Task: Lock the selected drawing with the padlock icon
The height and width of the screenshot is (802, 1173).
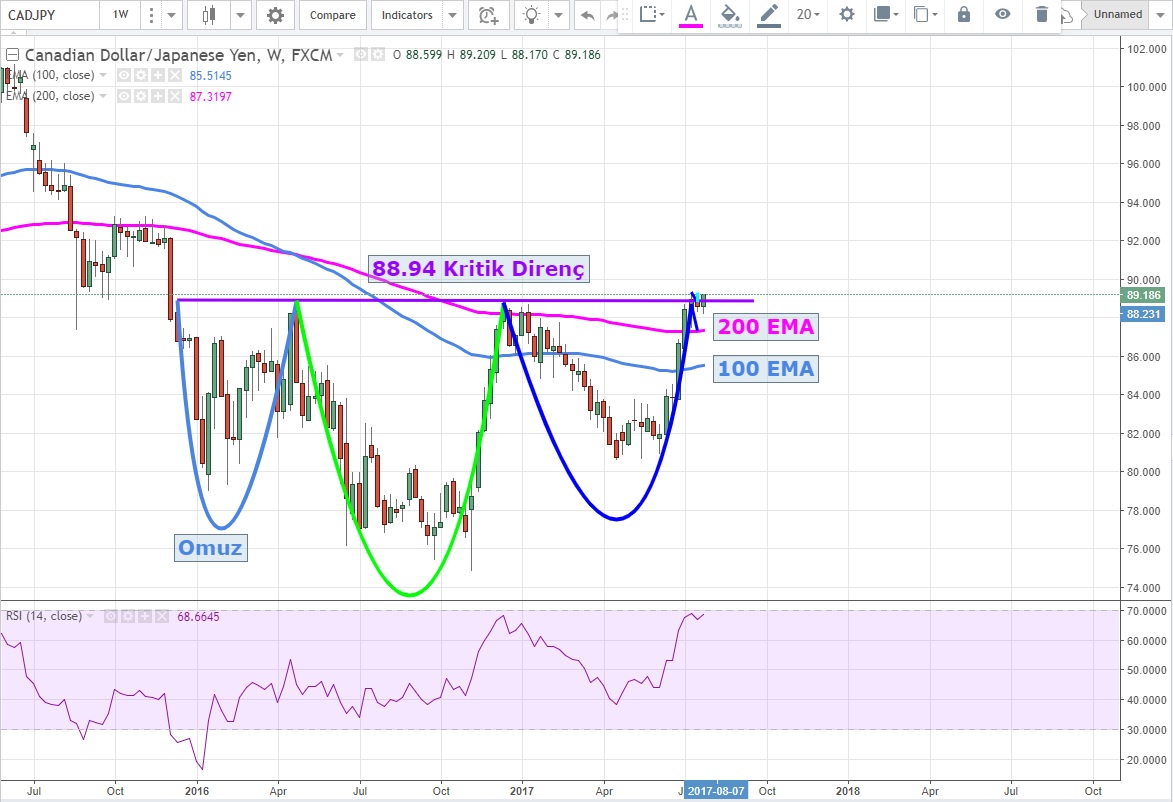Action: pos(963,14)
